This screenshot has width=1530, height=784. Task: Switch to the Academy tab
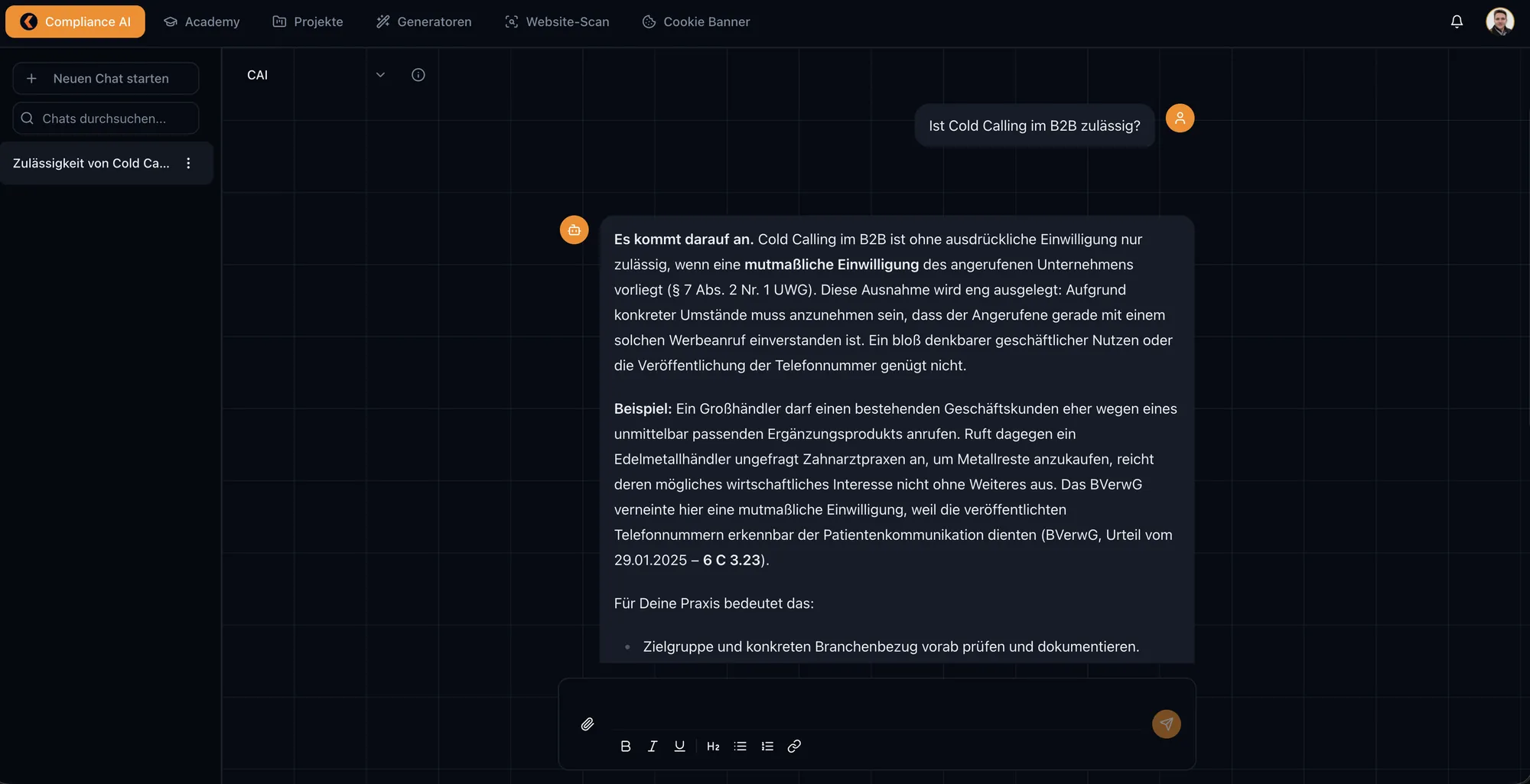(x=202, y=21)
